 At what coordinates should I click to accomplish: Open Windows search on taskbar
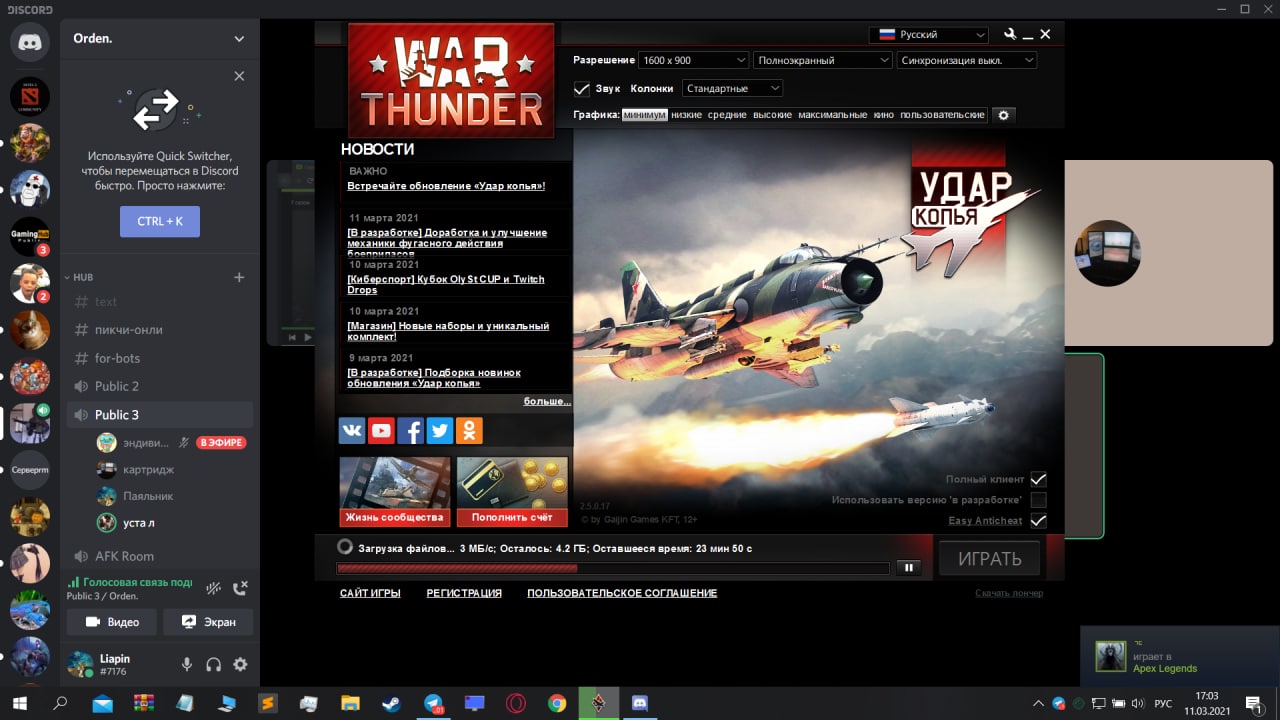point(60,703)
